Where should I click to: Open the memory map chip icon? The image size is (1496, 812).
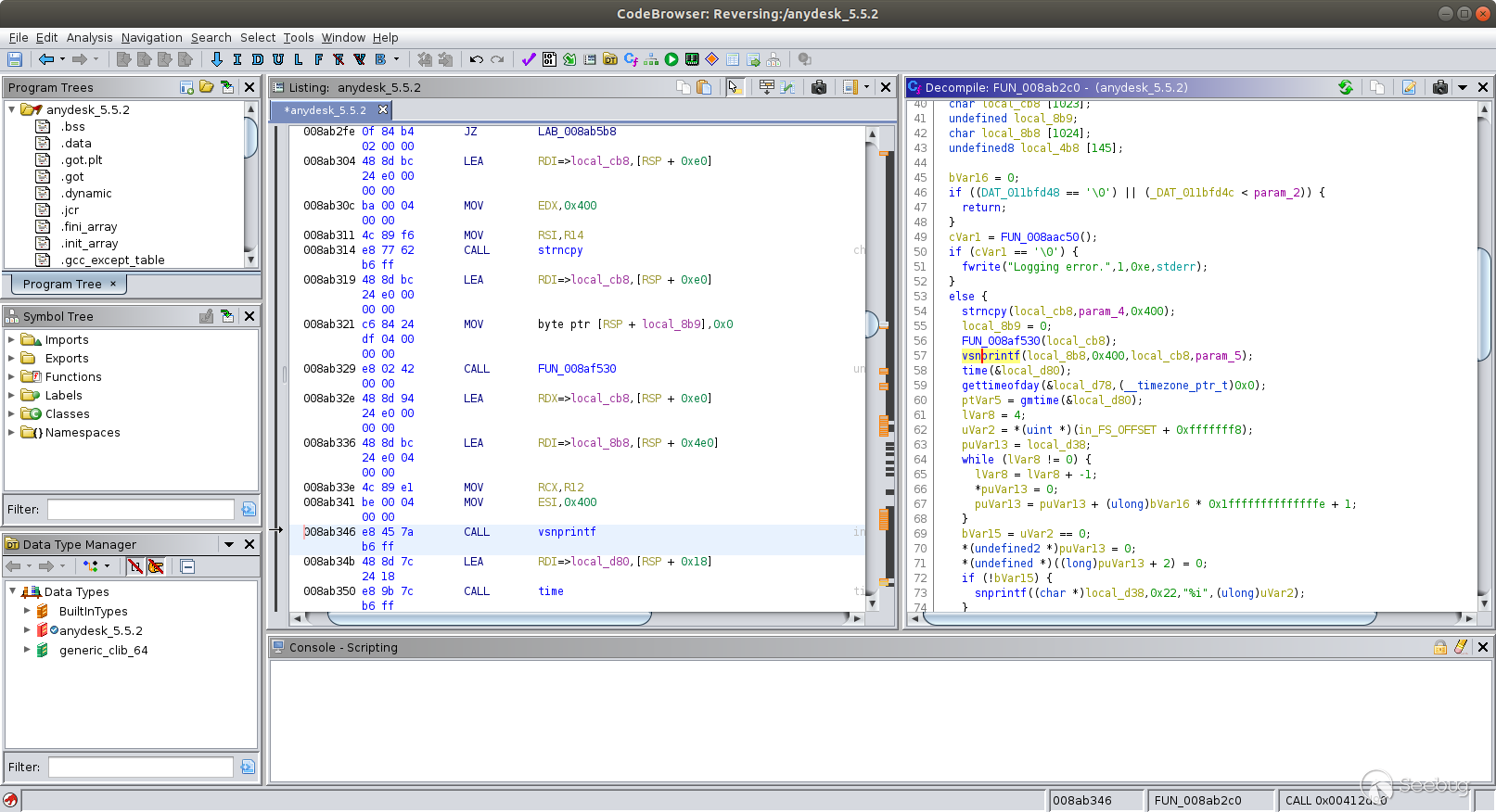(692, 59)
